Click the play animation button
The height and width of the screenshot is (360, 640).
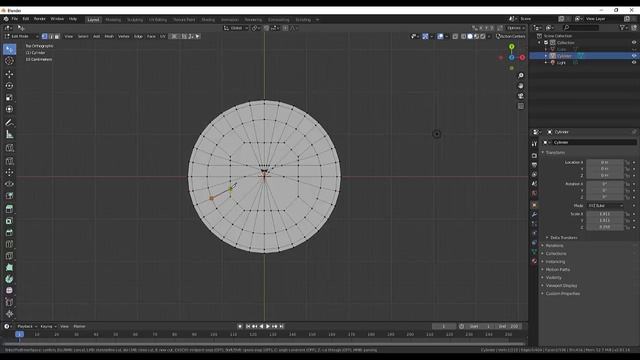click(x=268, y=327)
